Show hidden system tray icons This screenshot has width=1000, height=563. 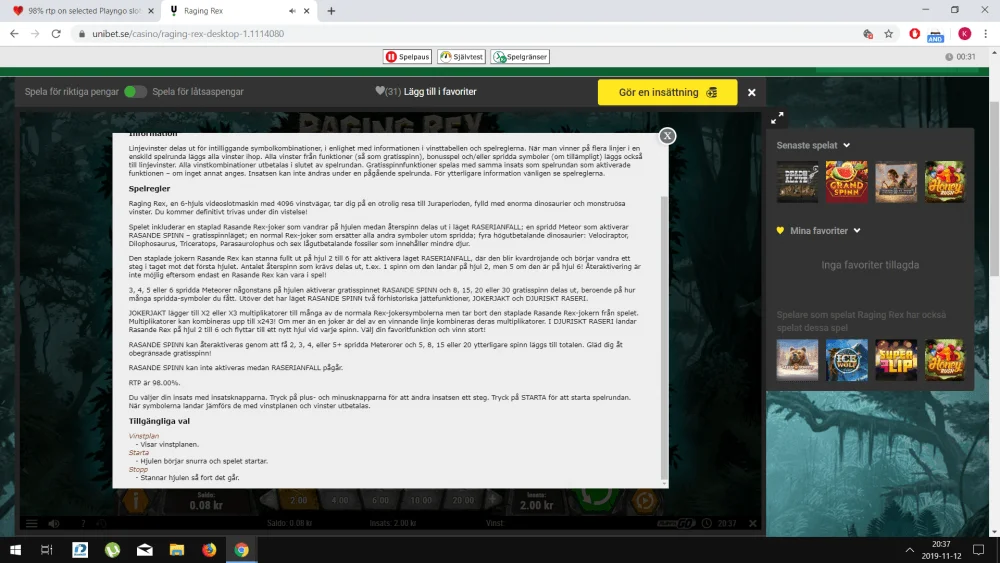pyautogui.click(x=909, y=550)
